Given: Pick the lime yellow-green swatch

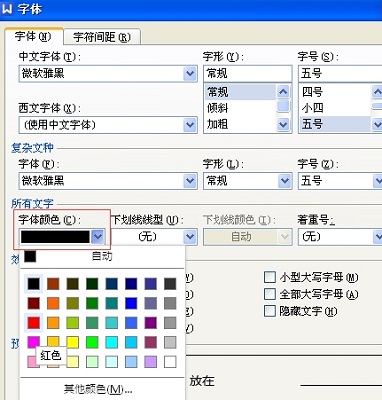Looking at the screenshot, I should (72, 323).
